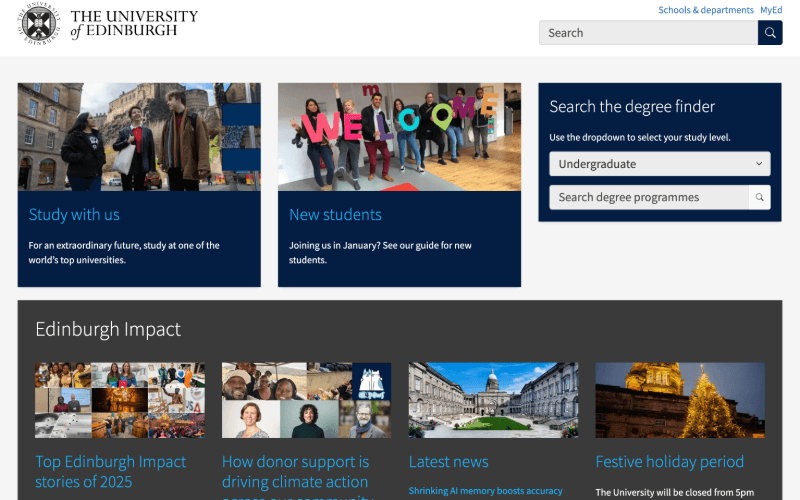The width and height of the screenshot is (800, 500).
Task: Open the MyEd link
Action: [771, 10]
